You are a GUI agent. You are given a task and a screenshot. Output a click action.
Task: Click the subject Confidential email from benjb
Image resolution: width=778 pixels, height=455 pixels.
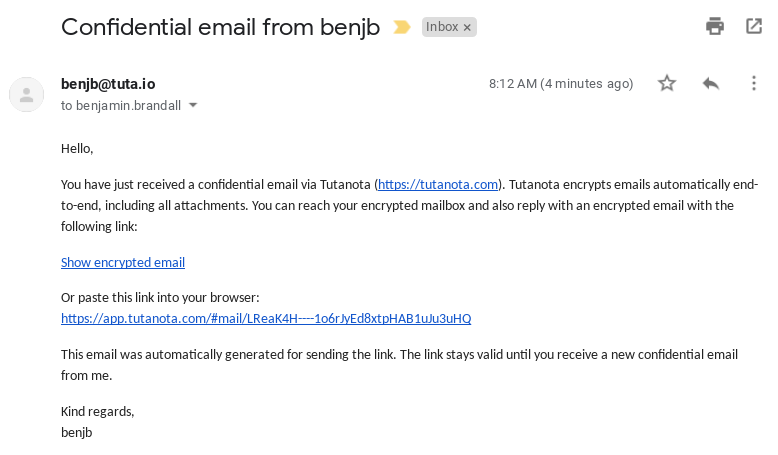click(x=220, y=27)
